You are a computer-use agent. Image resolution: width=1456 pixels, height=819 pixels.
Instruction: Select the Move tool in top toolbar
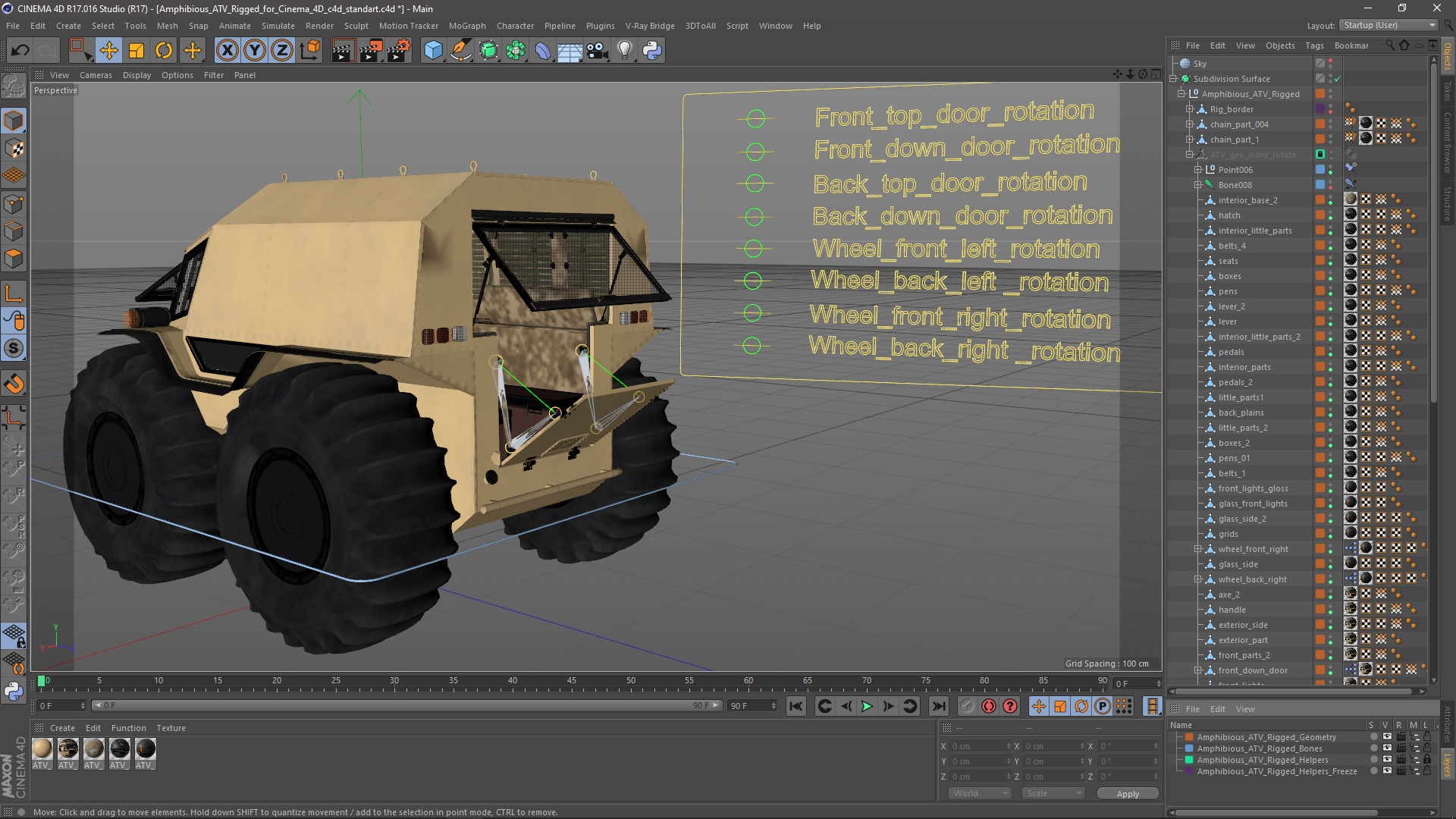[109, 51]
